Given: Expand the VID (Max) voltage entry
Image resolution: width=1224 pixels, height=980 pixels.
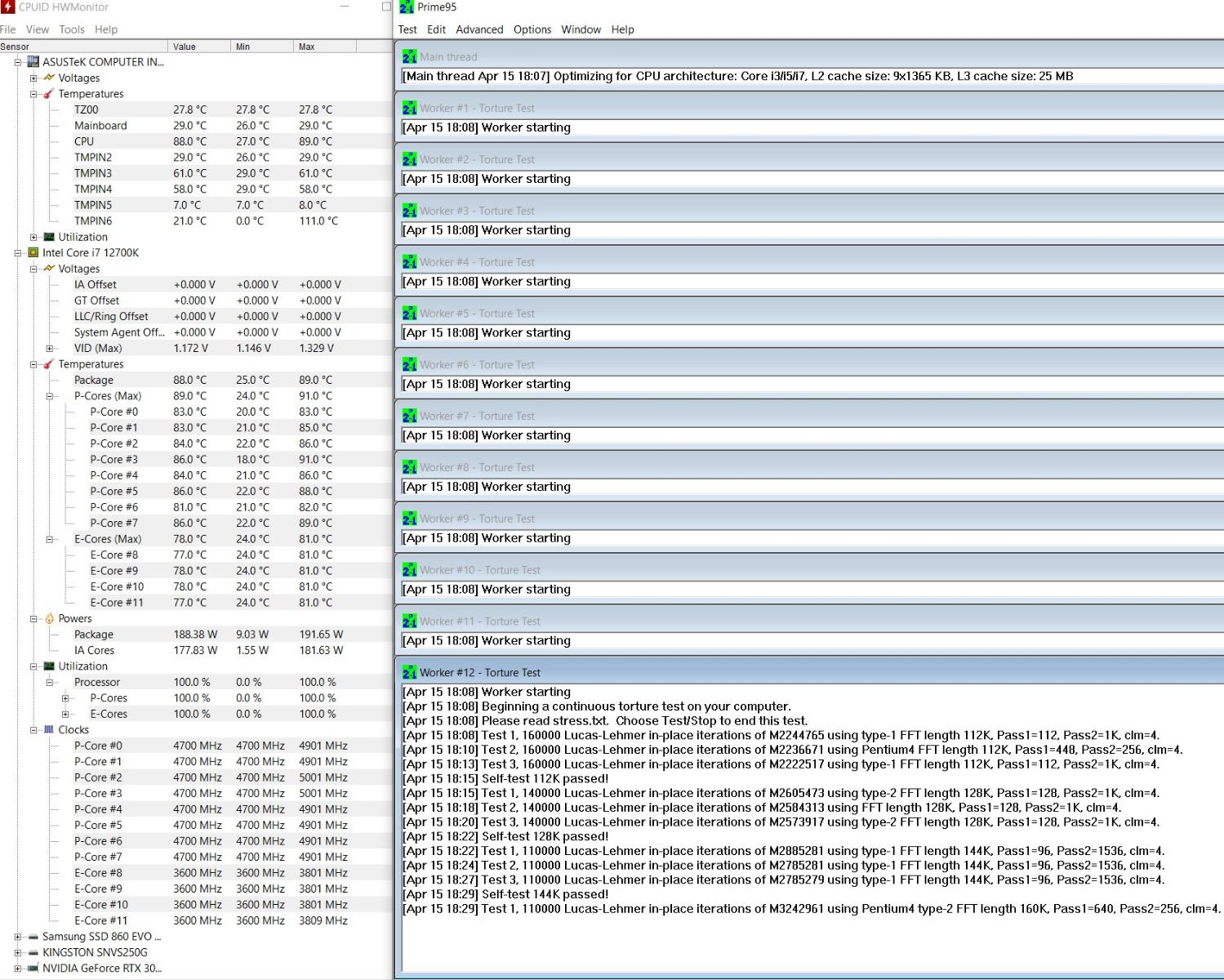Looking at the screenshot, I should pos(50,349).
